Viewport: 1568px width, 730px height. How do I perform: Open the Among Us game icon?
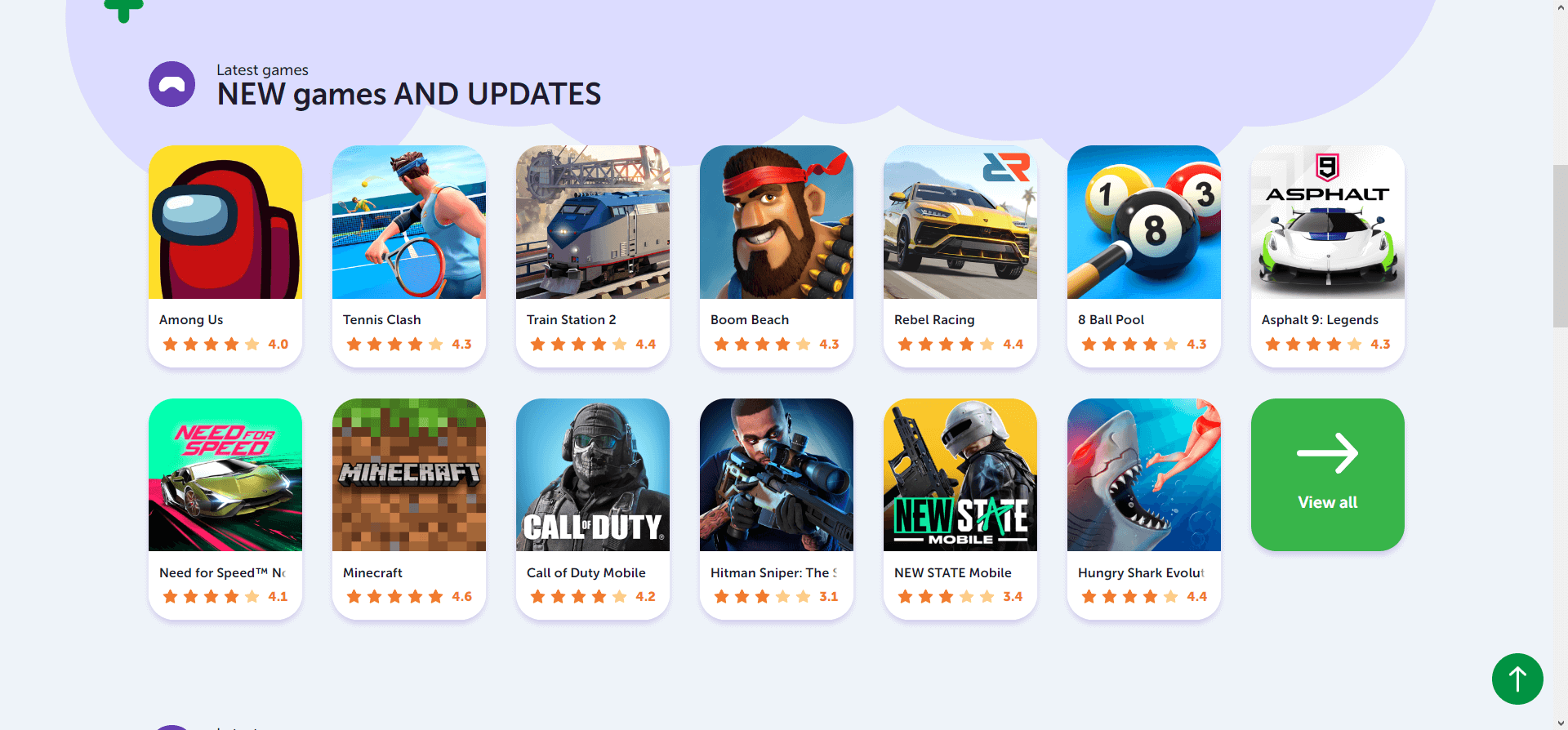tap(225, 222)
